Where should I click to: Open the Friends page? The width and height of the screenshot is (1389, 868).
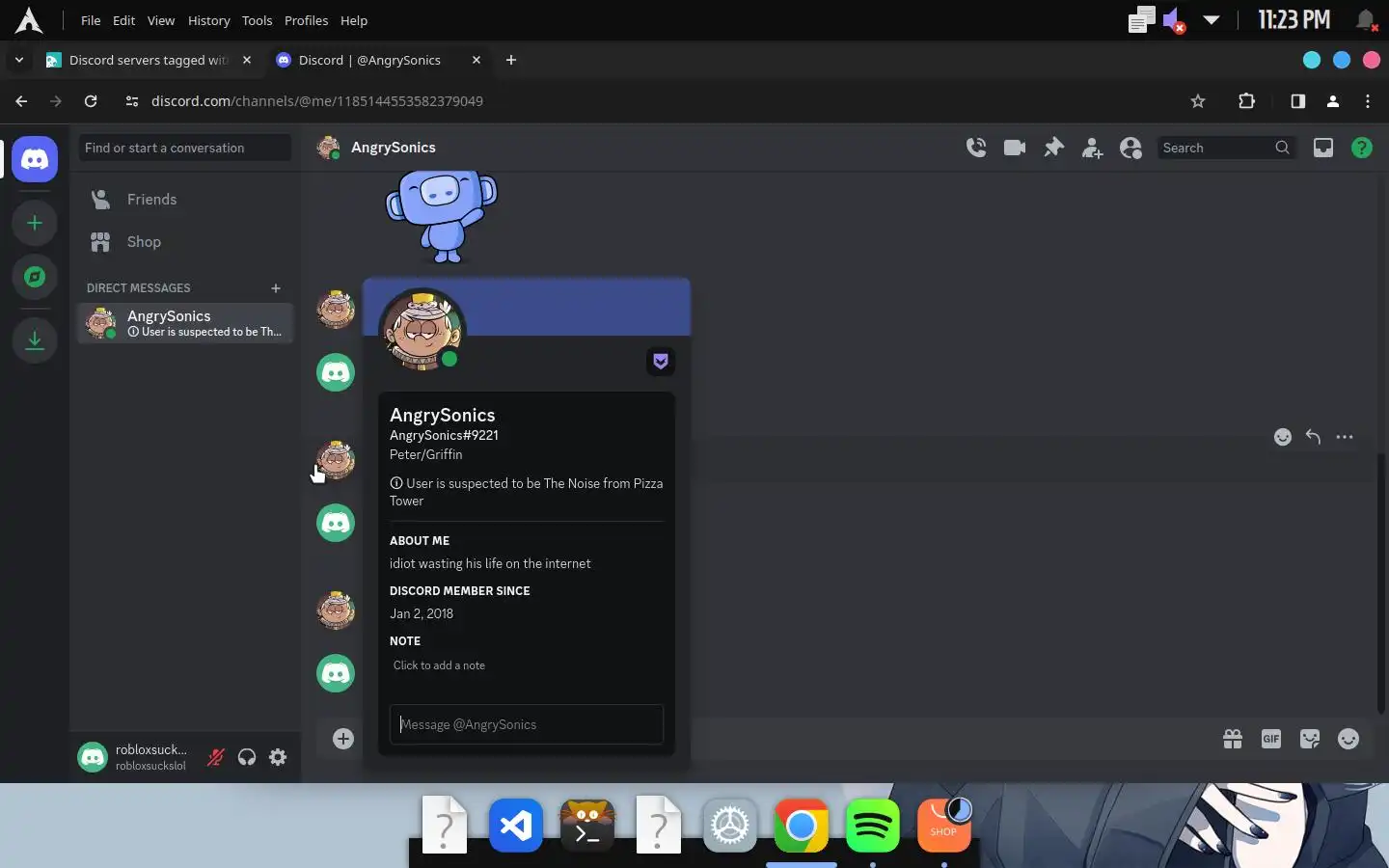pyautogui.click(x=185, y=200)
